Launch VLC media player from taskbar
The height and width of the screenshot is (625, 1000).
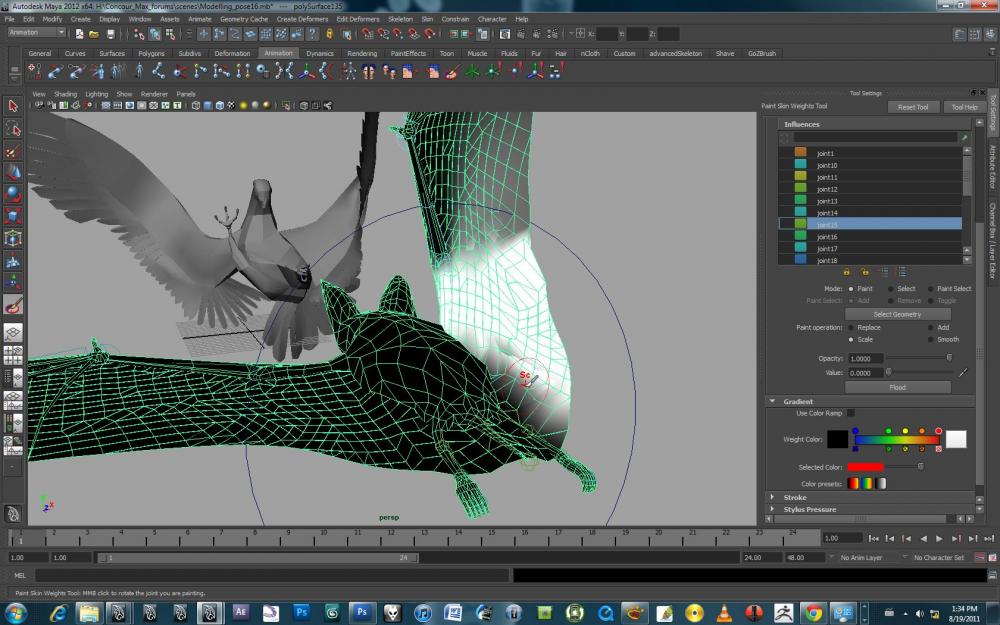pos(724,611)
